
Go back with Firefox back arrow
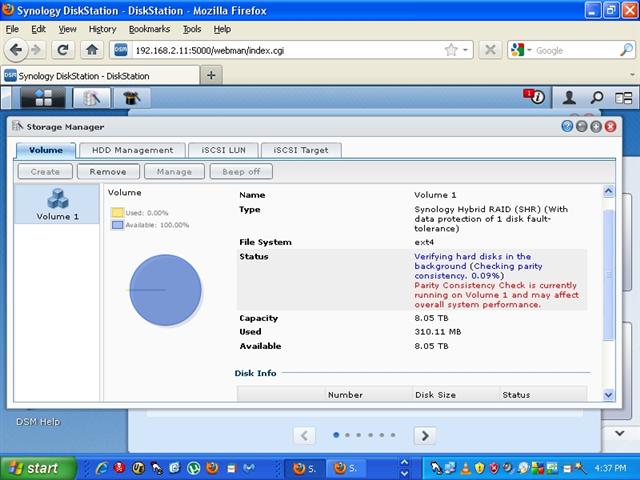(16, 50)
